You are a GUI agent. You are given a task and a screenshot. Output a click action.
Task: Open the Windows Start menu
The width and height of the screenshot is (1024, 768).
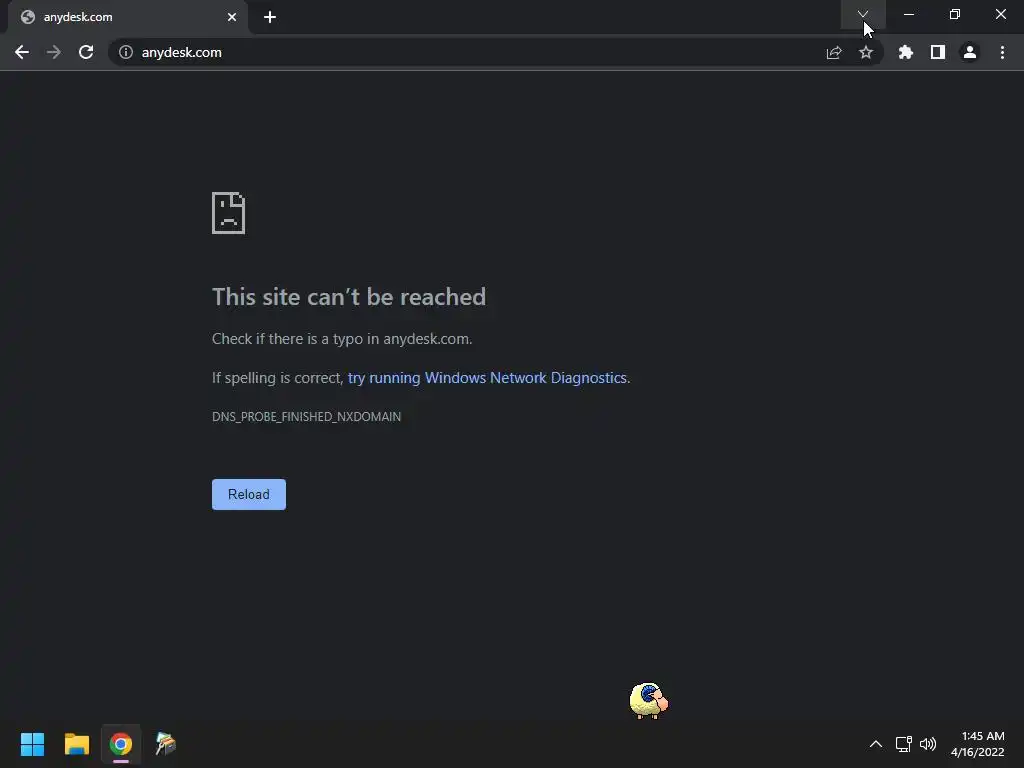click(32, 744)
